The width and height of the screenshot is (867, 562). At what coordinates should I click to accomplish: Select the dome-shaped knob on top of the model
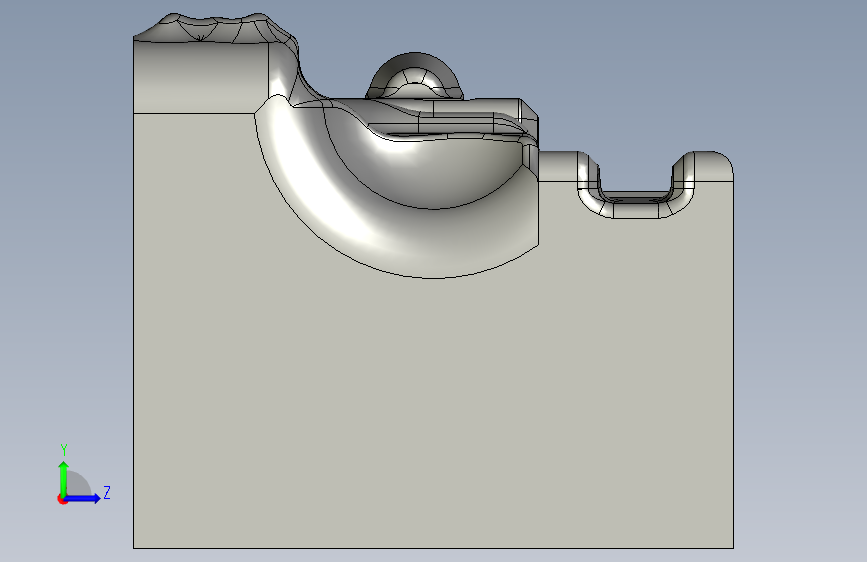(415, 75)
